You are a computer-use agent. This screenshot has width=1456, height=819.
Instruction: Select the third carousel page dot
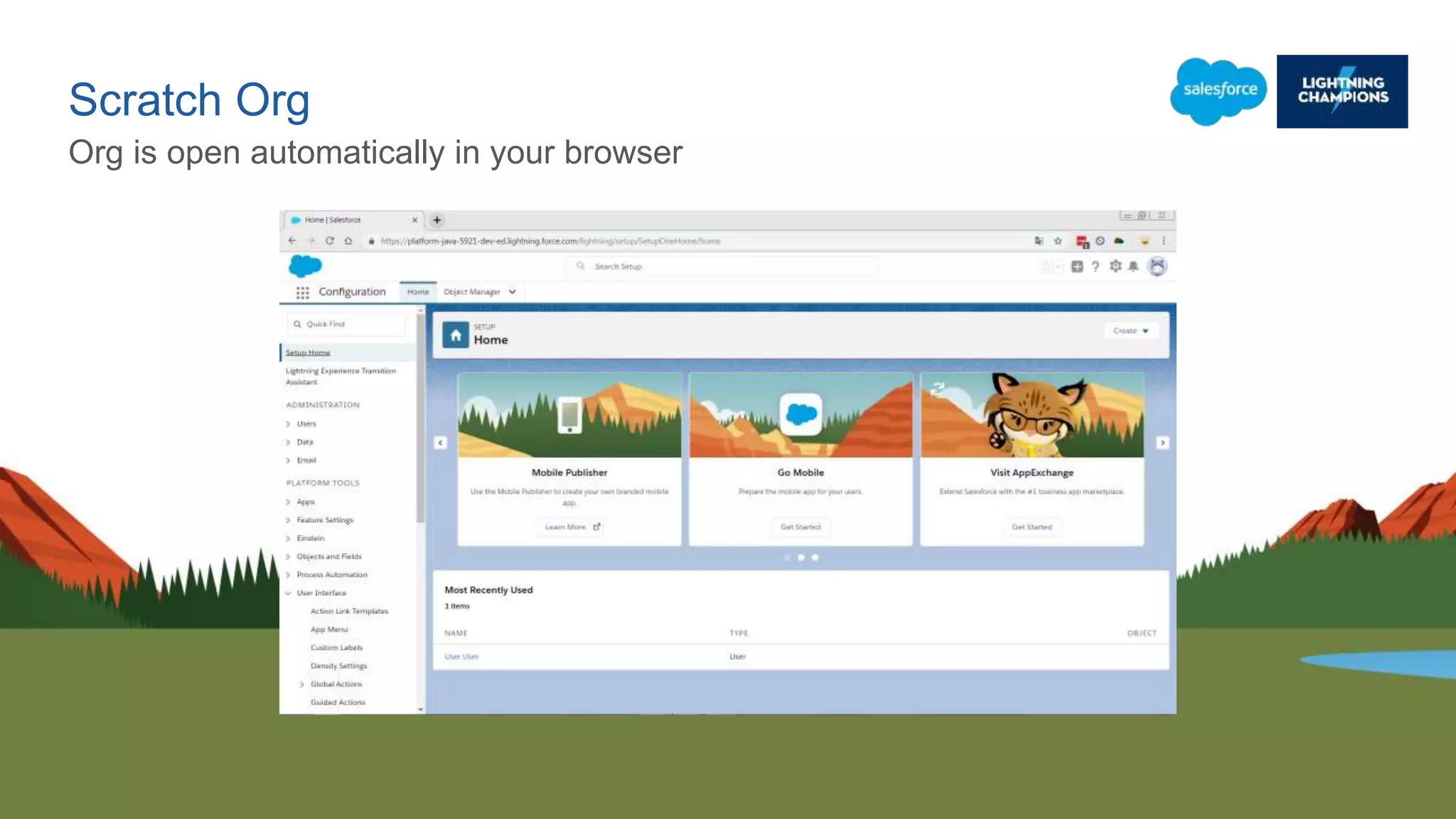815,557
